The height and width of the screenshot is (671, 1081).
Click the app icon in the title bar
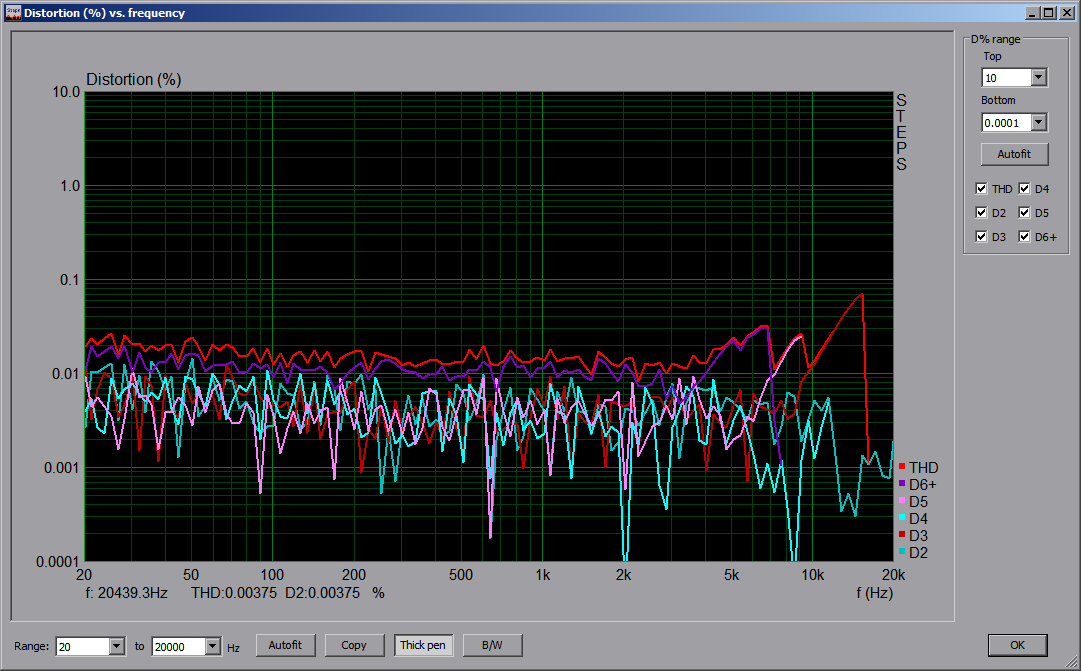click(x=13, y=13)
